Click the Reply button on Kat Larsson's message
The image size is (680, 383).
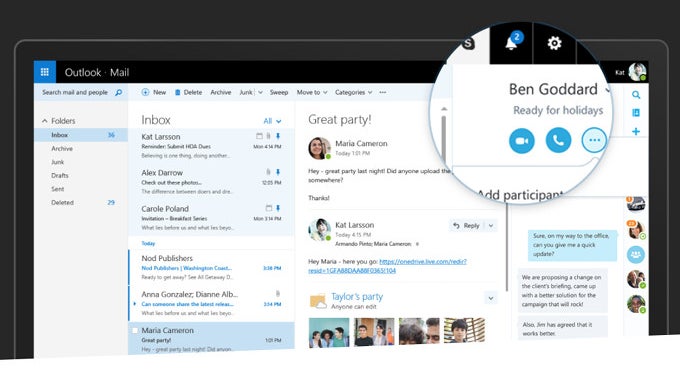pyautogui.click(x=467, y=226)
